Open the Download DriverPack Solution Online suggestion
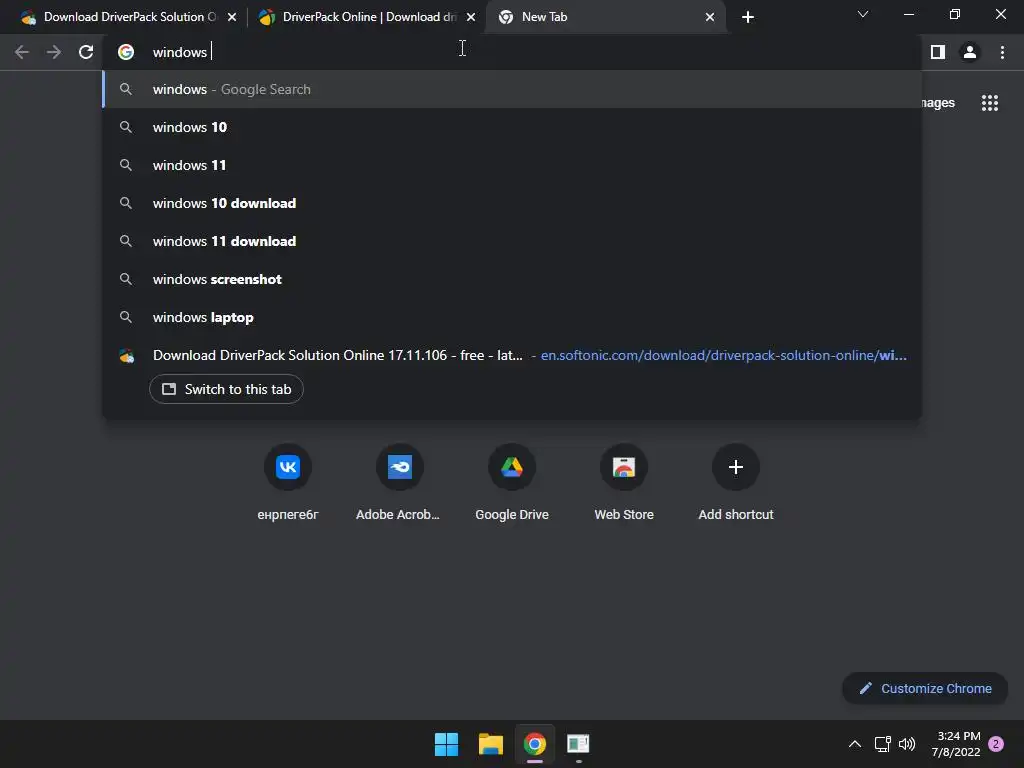 [512, 355]
